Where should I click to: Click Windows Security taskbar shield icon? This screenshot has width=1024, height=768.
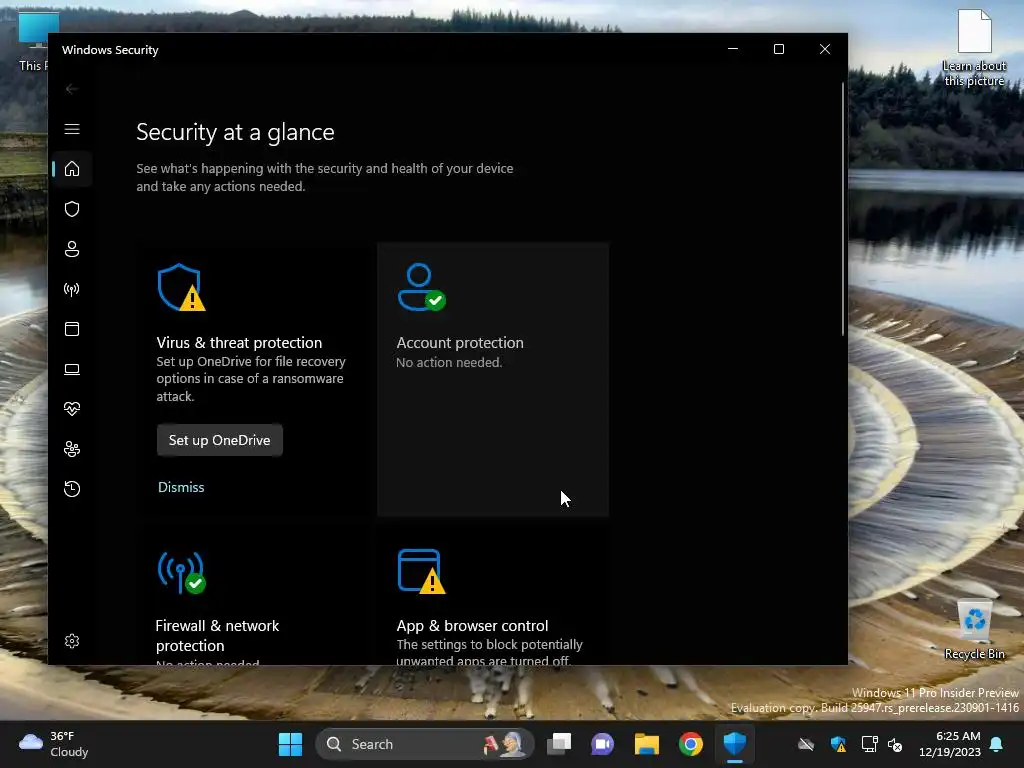(x=735, y=744)
